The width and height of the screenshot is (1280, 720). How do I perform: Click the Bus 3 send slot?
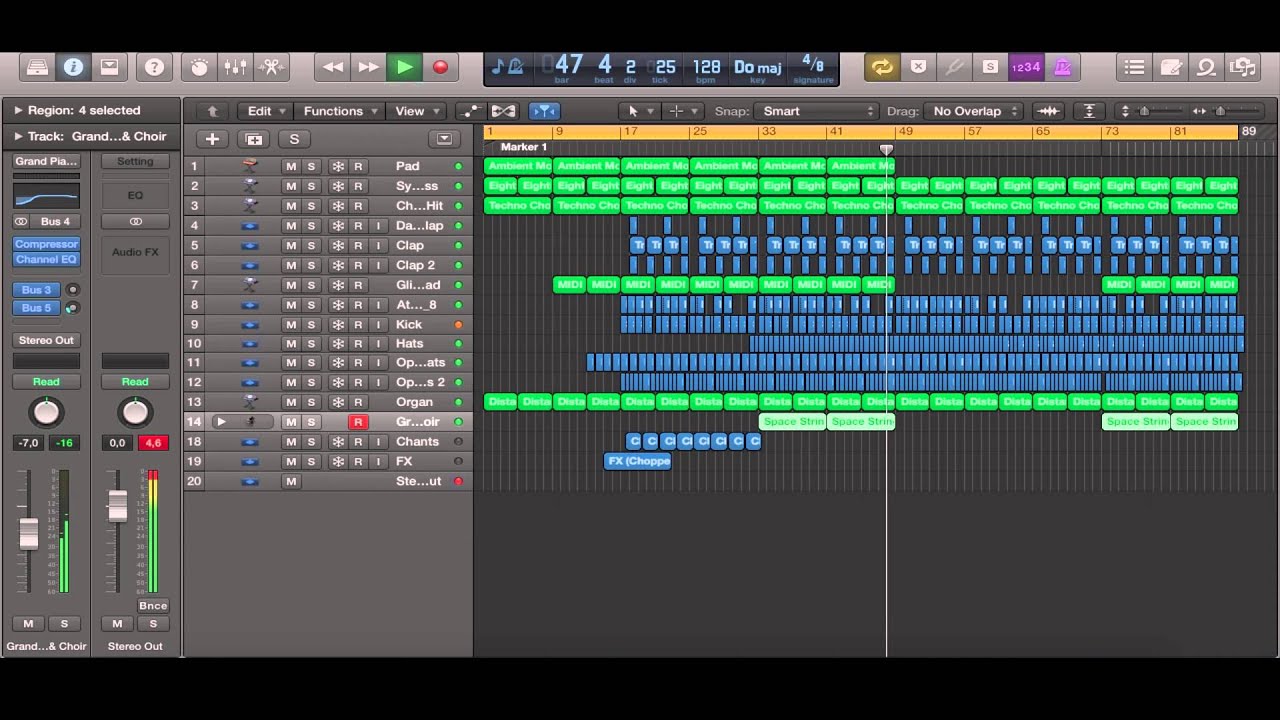point(37,290)
